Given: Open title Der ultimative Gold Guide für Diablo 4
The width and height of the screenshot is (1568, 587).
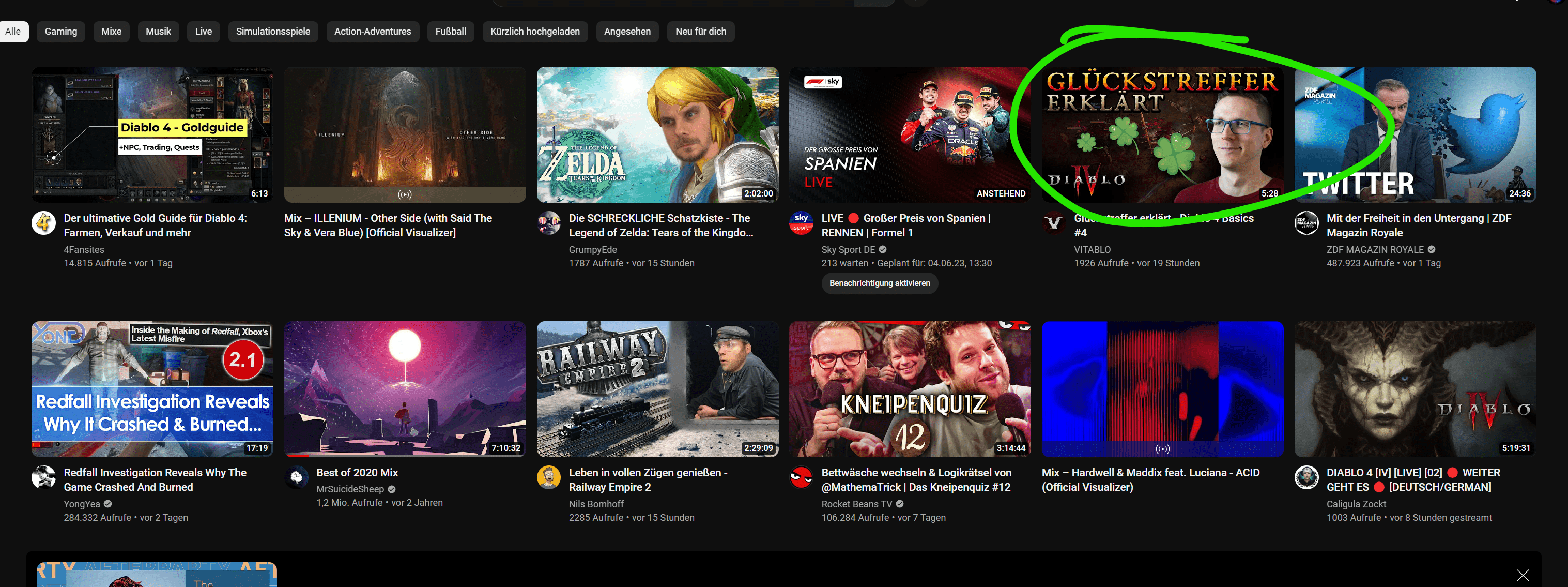Looking at the screenshot, I should (x=155, y=225).
